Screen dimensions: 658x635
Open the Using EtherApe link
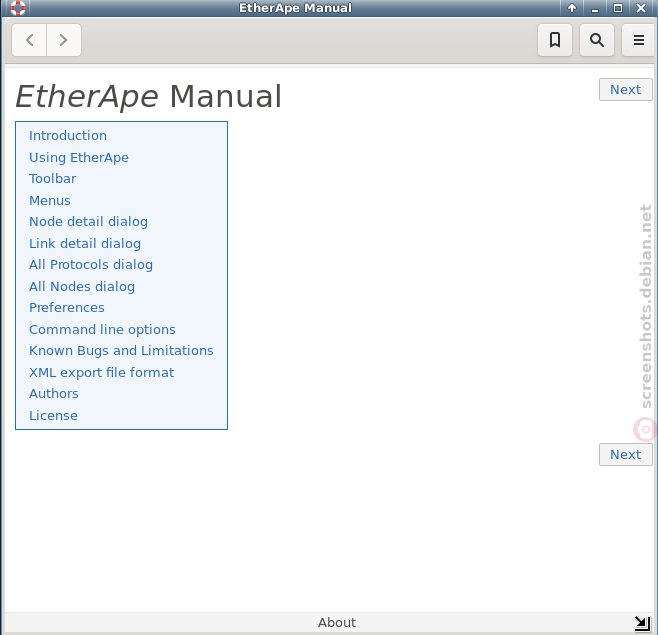[x=79, y=157]
